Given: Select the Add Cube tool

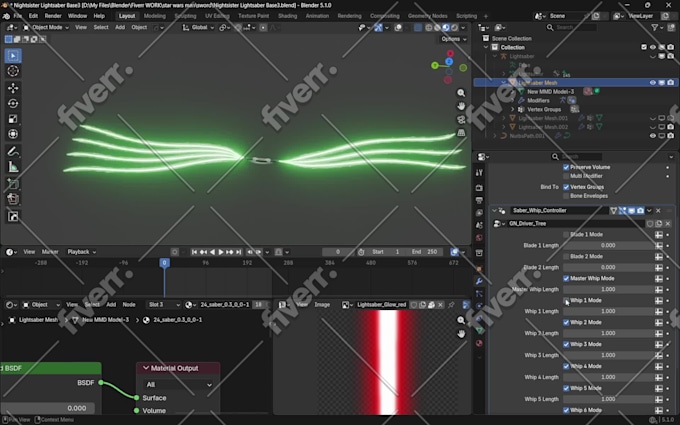Looking at the screenshot, I should pos(13,183).
